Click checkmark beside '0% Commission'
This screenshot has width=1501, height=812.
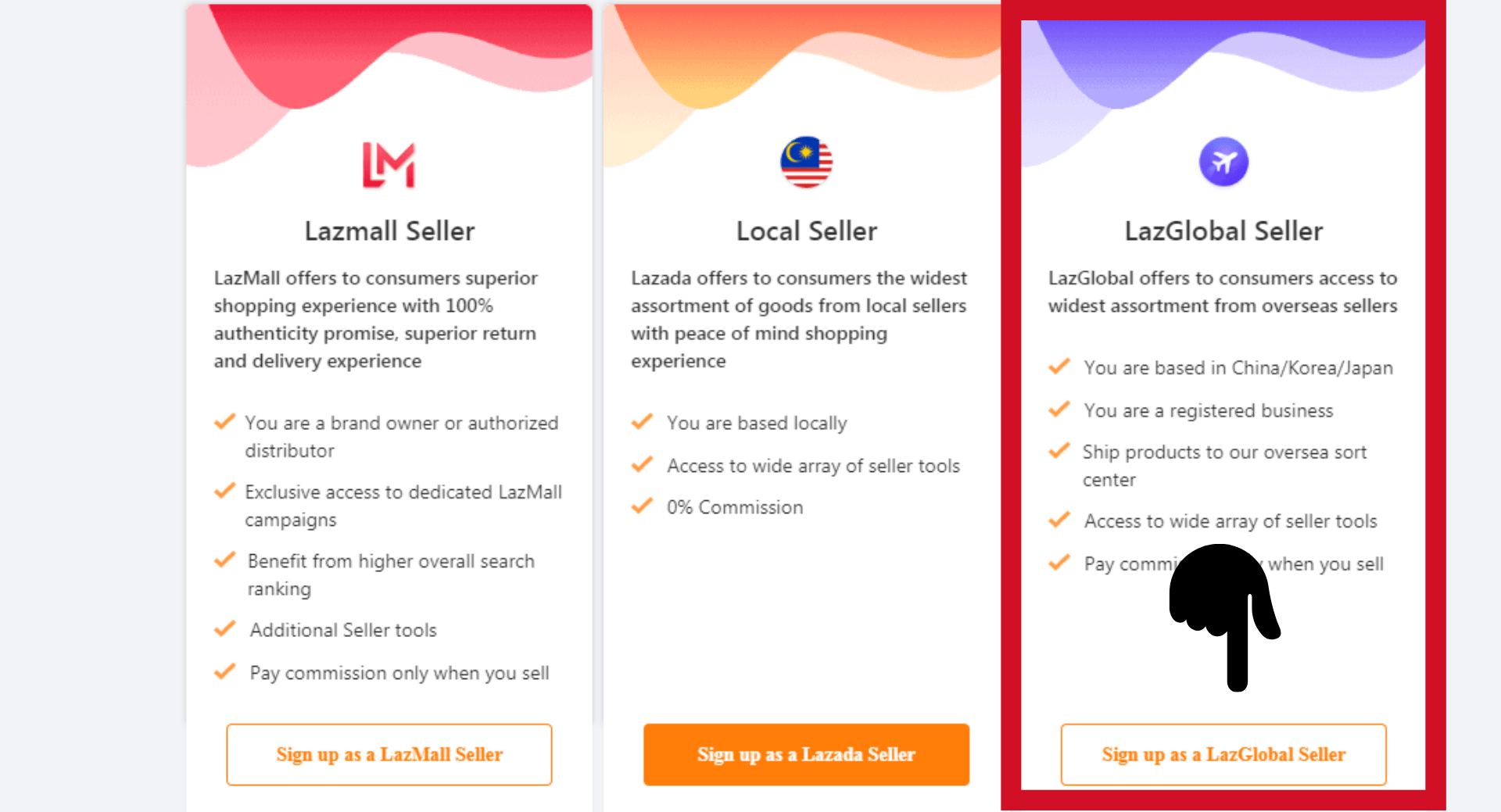pyautogui.click(x=642, y=506)
